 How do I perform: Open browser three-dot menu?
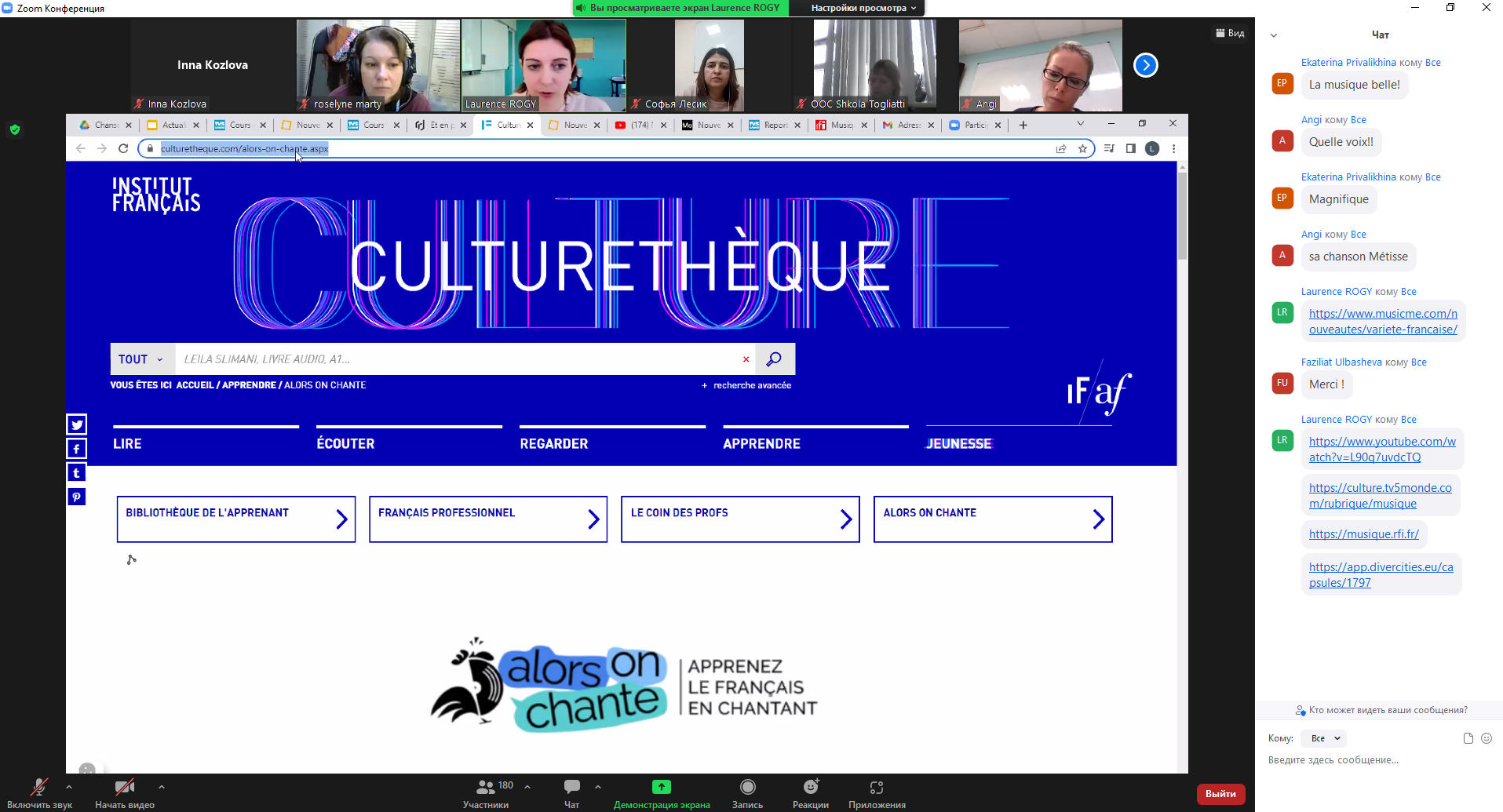coord(1173,148)
